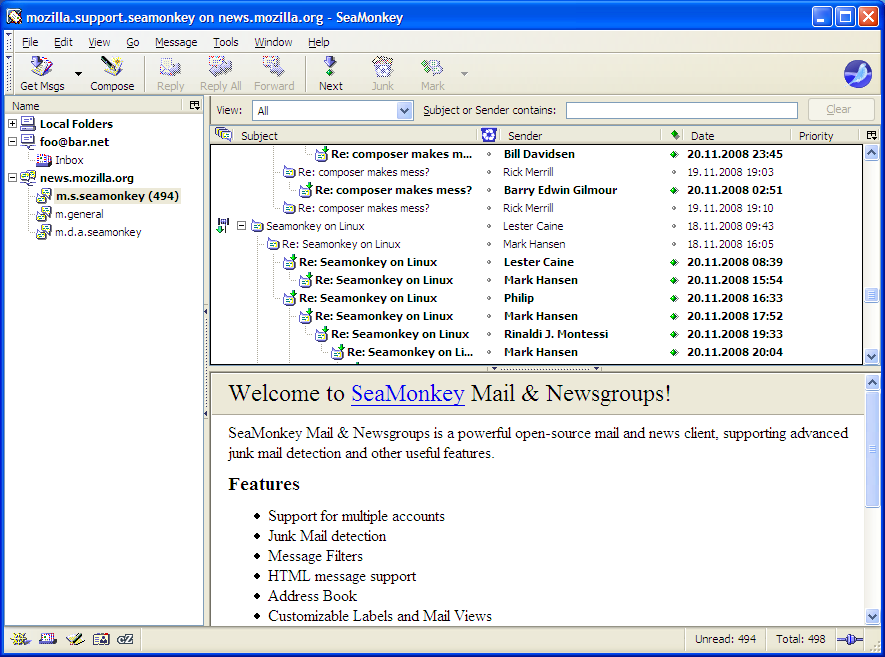Open Navigator from the status bar icon
Viewport: 885px width, 657px height.
(x=20, y=639)
